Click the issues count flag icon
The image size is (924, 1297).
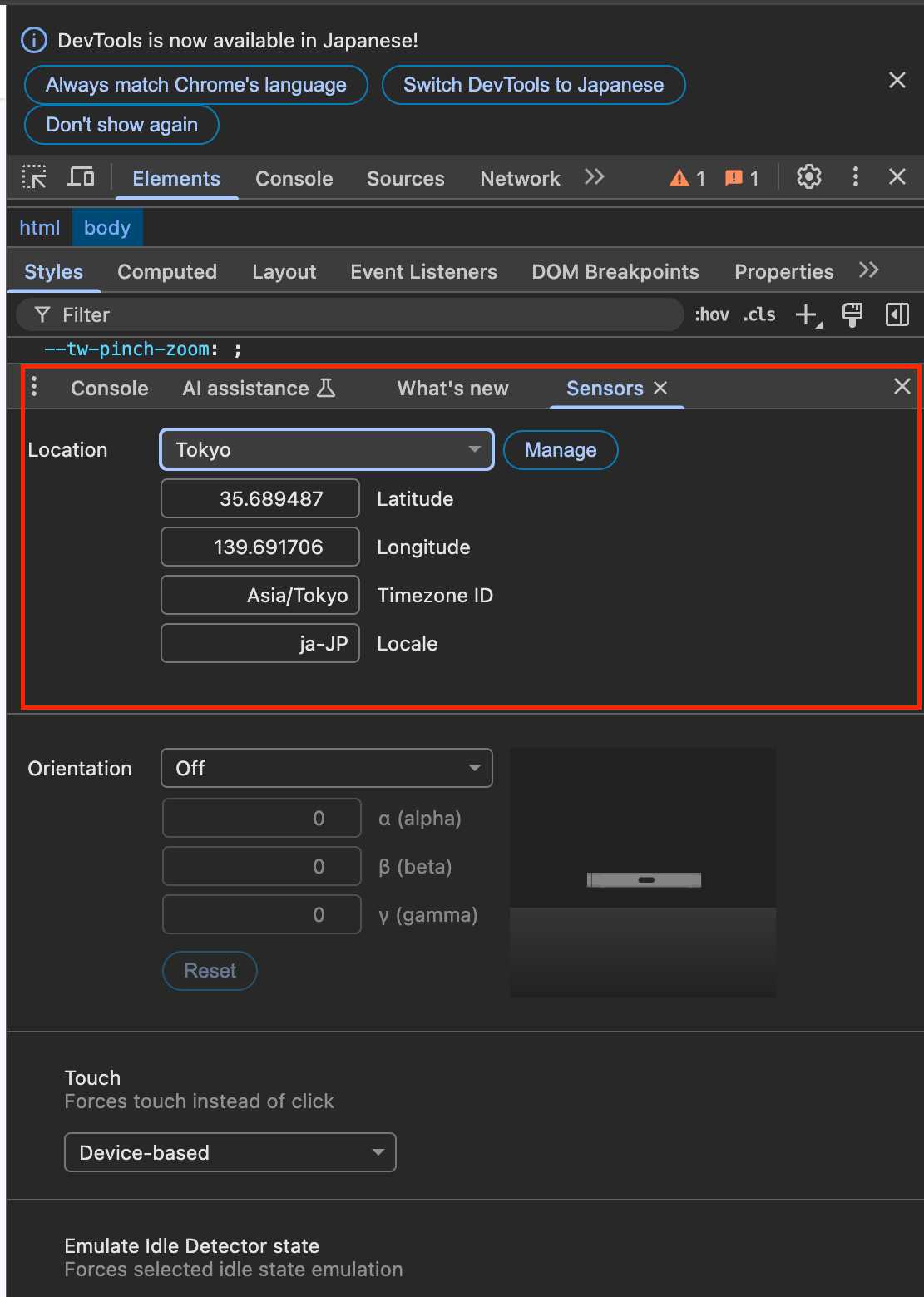(x=734, y=178)
